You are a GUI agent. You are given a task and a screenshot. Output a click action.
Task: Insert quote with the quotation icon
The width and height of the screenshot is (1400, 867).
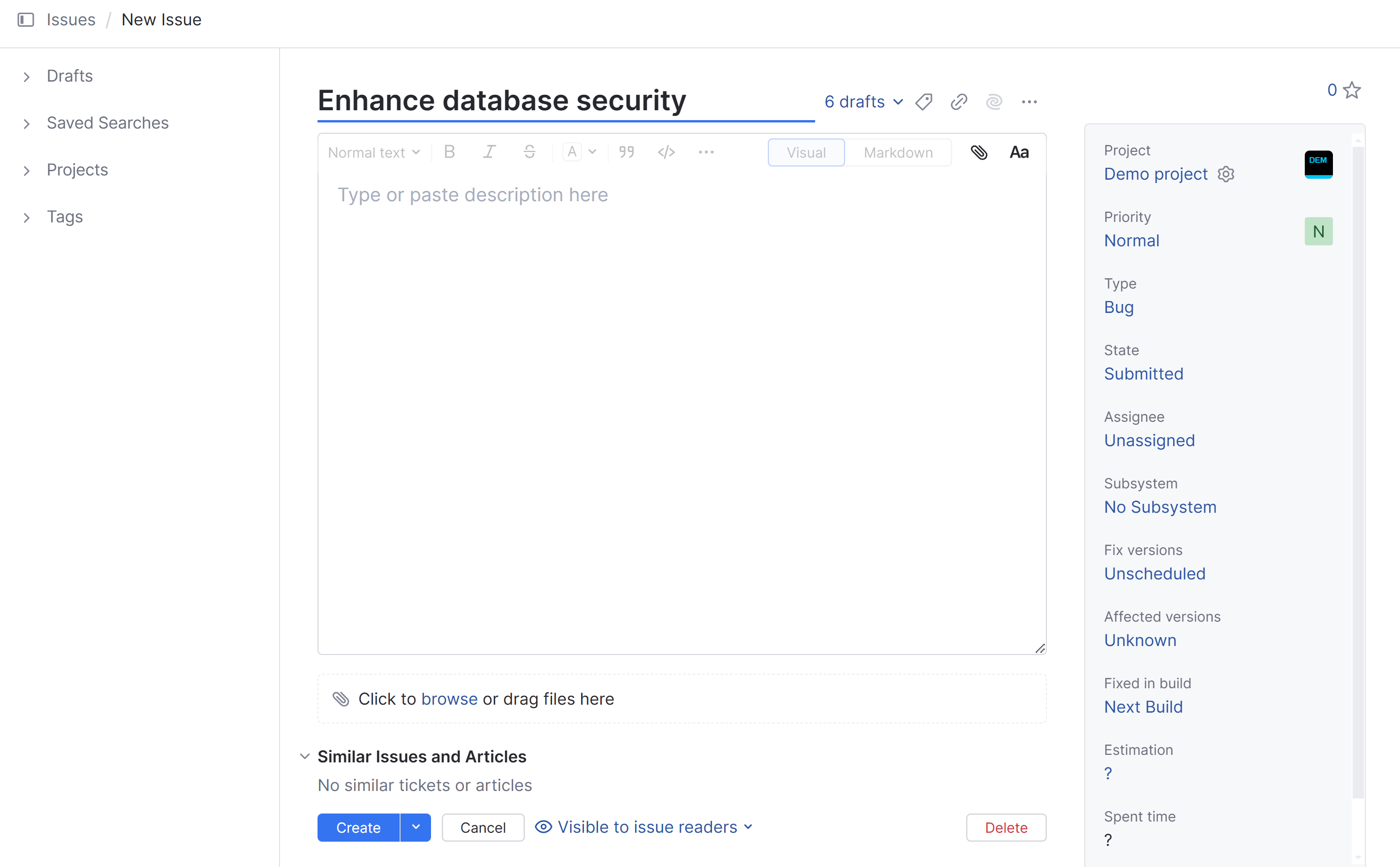tap(626, 152)
